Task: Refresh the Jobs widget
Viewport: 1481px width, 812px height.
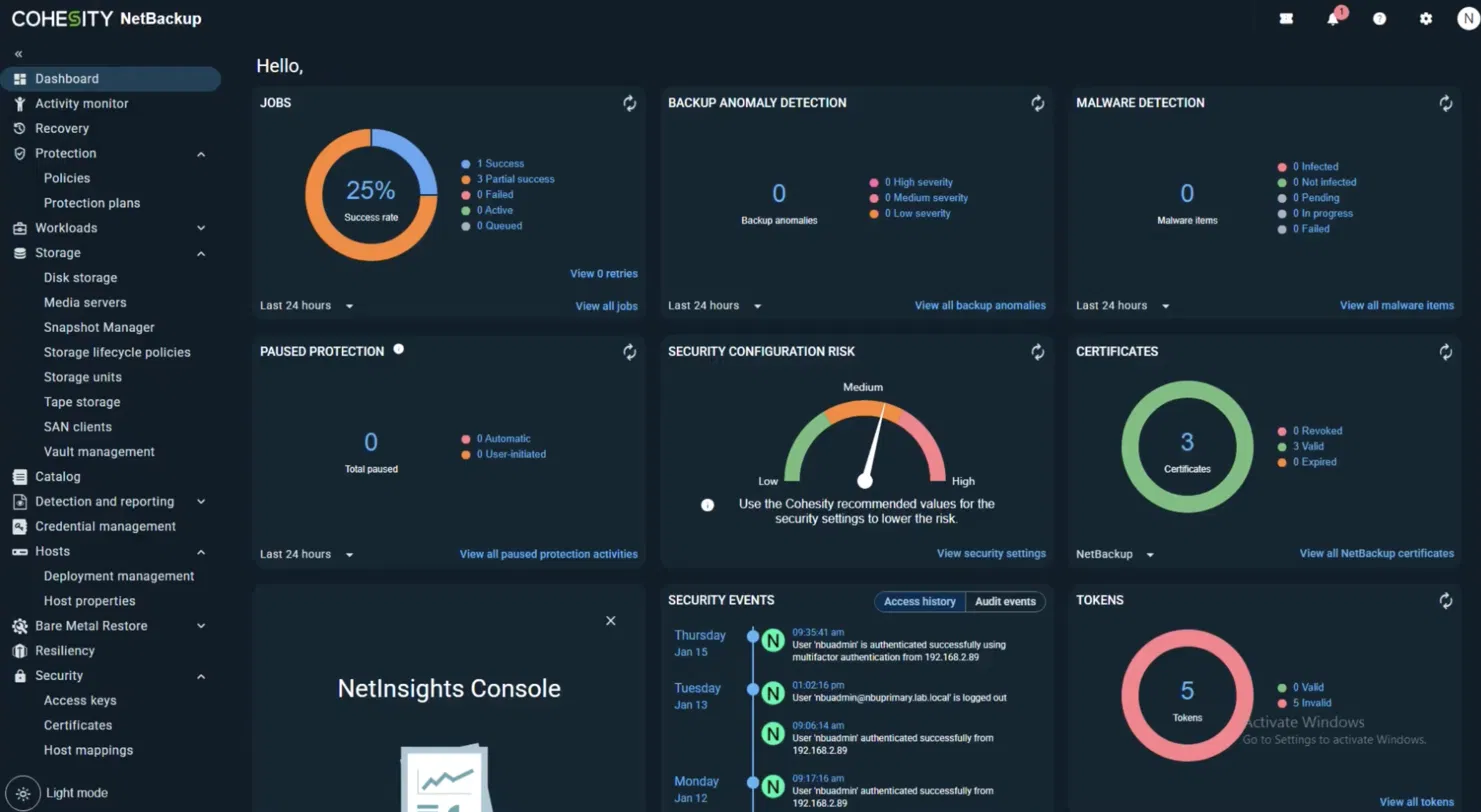Action: (x=630, y=103)
